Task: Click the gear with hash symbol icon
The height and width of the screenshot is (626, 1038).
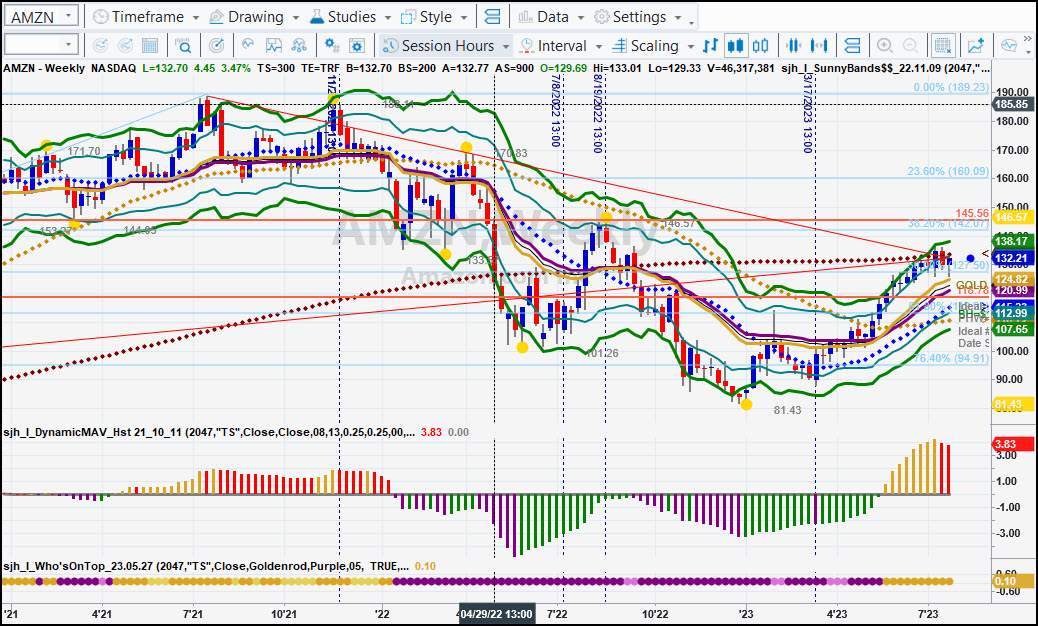Action: [x=332, y=45]
